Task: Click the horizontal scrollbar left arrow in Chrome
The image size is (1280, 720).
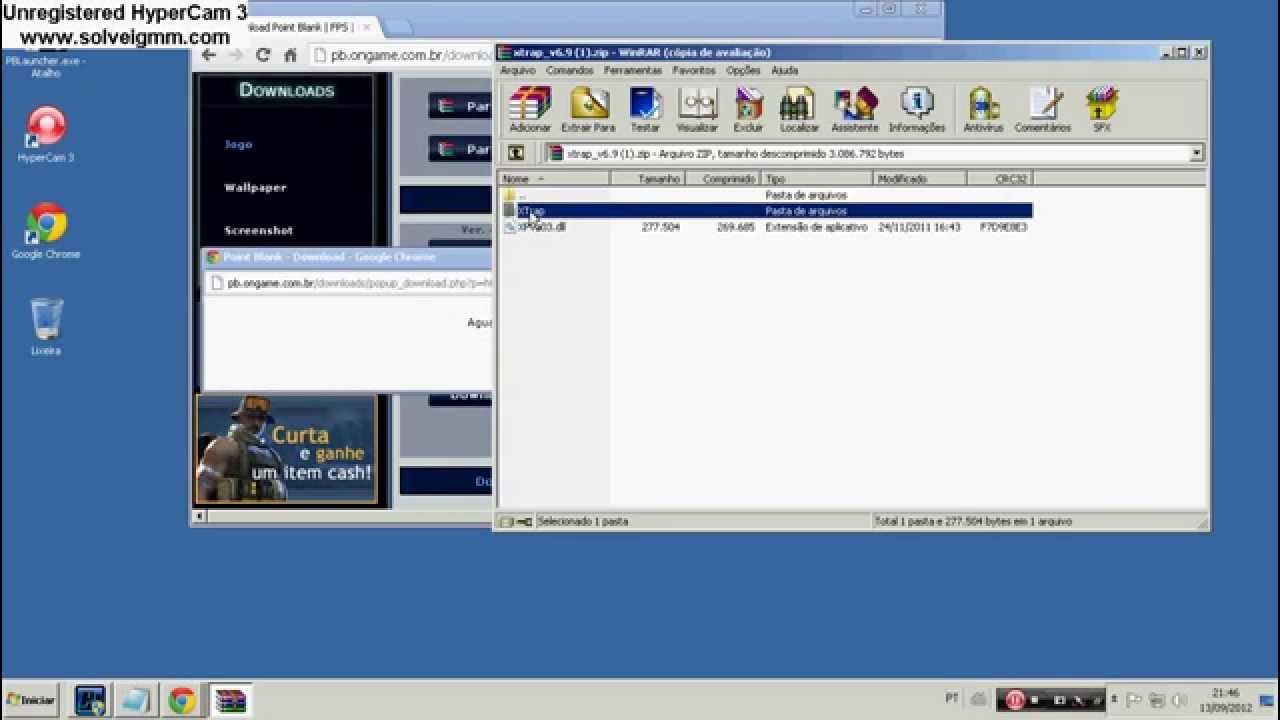Action: tap(199, 517)
